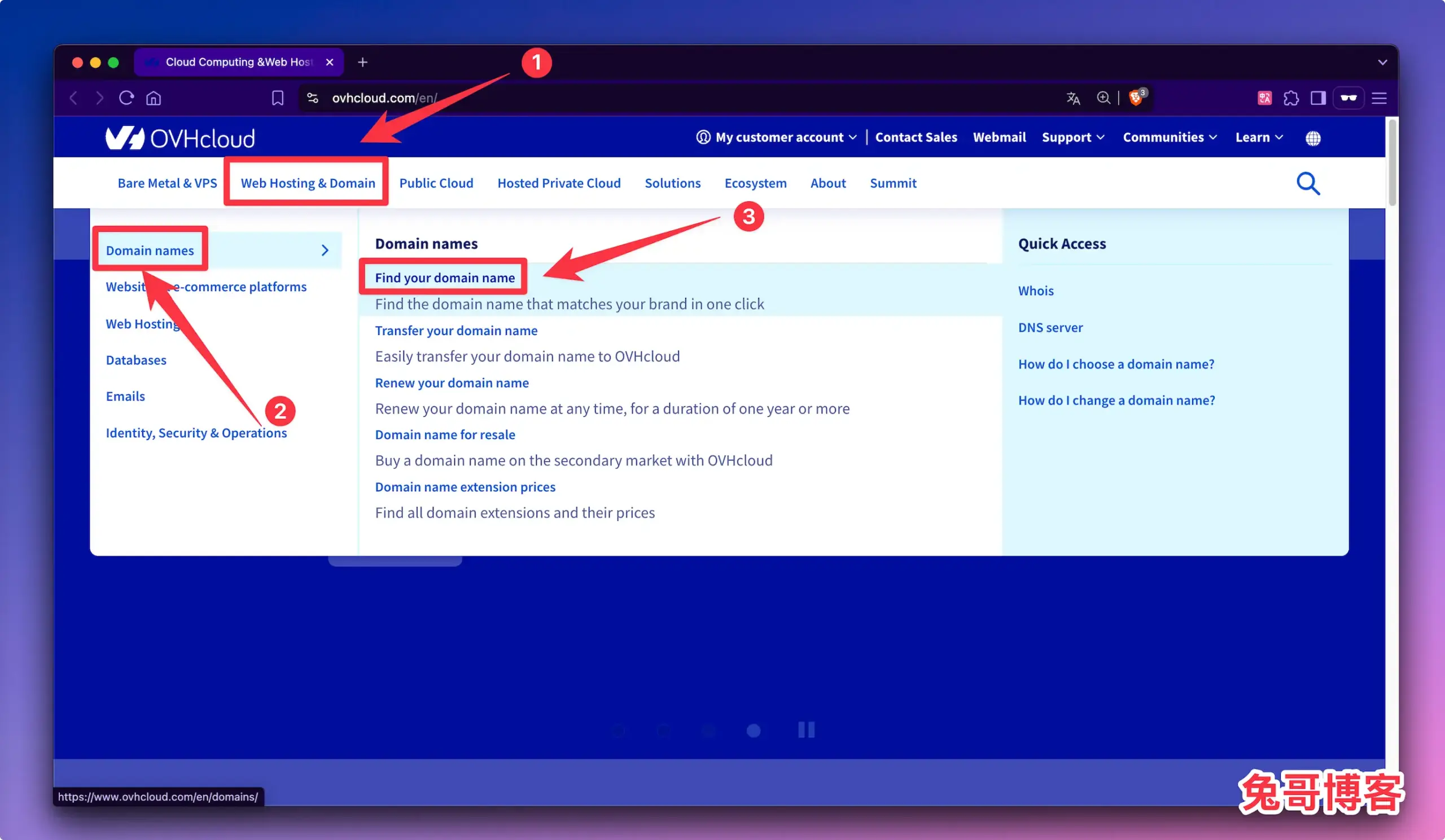Reload the page
The width and height of the screenshot is (1445, 840).
tap(126, 98)
